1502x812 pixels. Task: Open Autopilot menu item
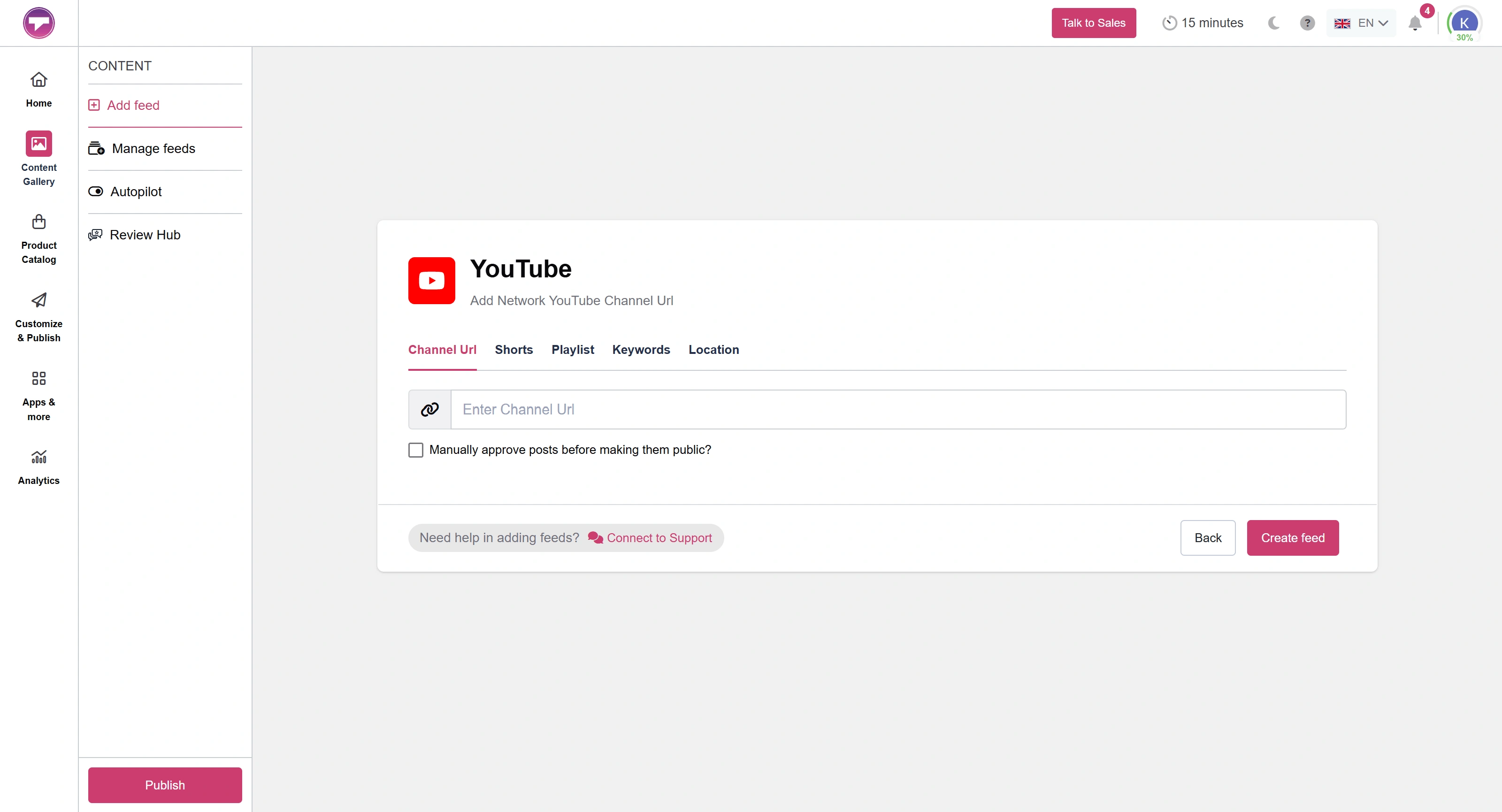[165, 191]
